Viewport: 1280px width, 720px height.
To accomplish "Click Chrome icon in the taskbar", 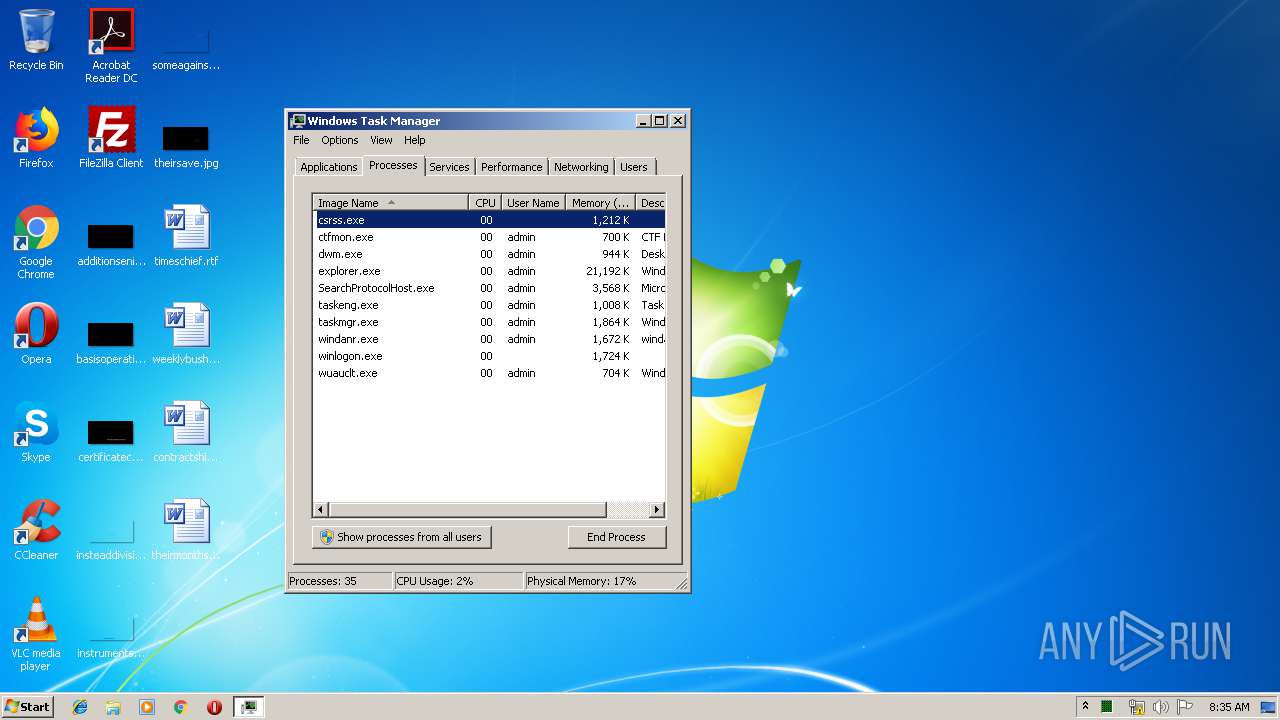I will 180,707.
